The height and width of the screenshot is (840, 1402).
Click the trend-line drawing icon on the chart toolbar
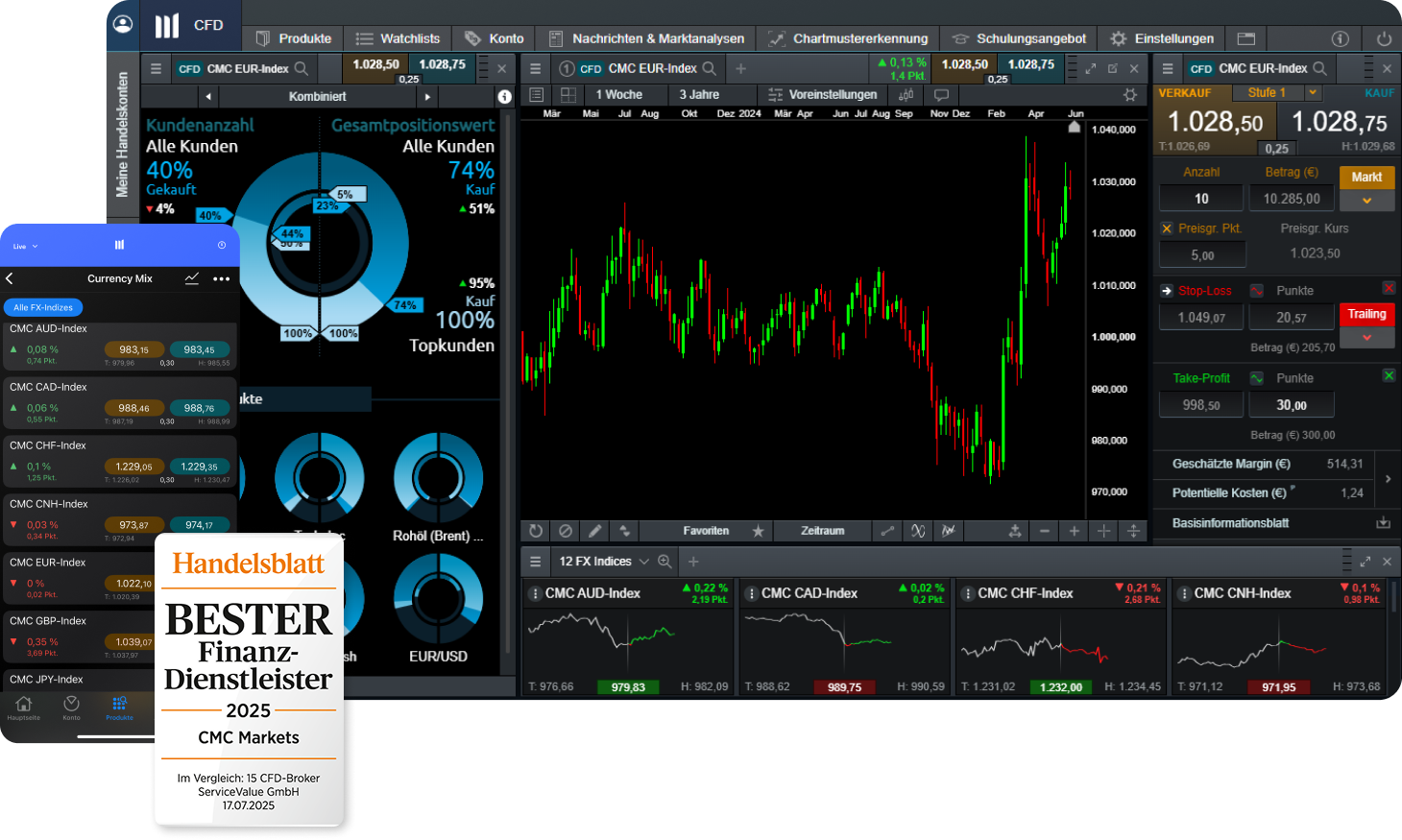887,530
